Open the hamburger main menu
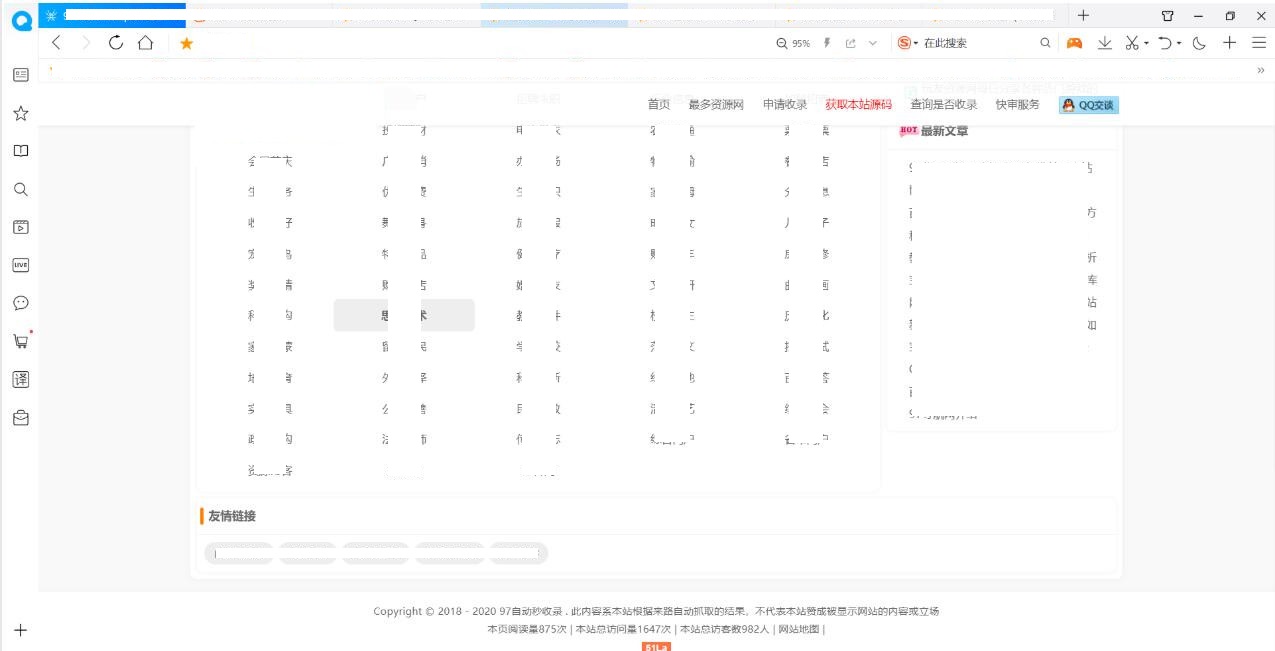 [1258, 43]
